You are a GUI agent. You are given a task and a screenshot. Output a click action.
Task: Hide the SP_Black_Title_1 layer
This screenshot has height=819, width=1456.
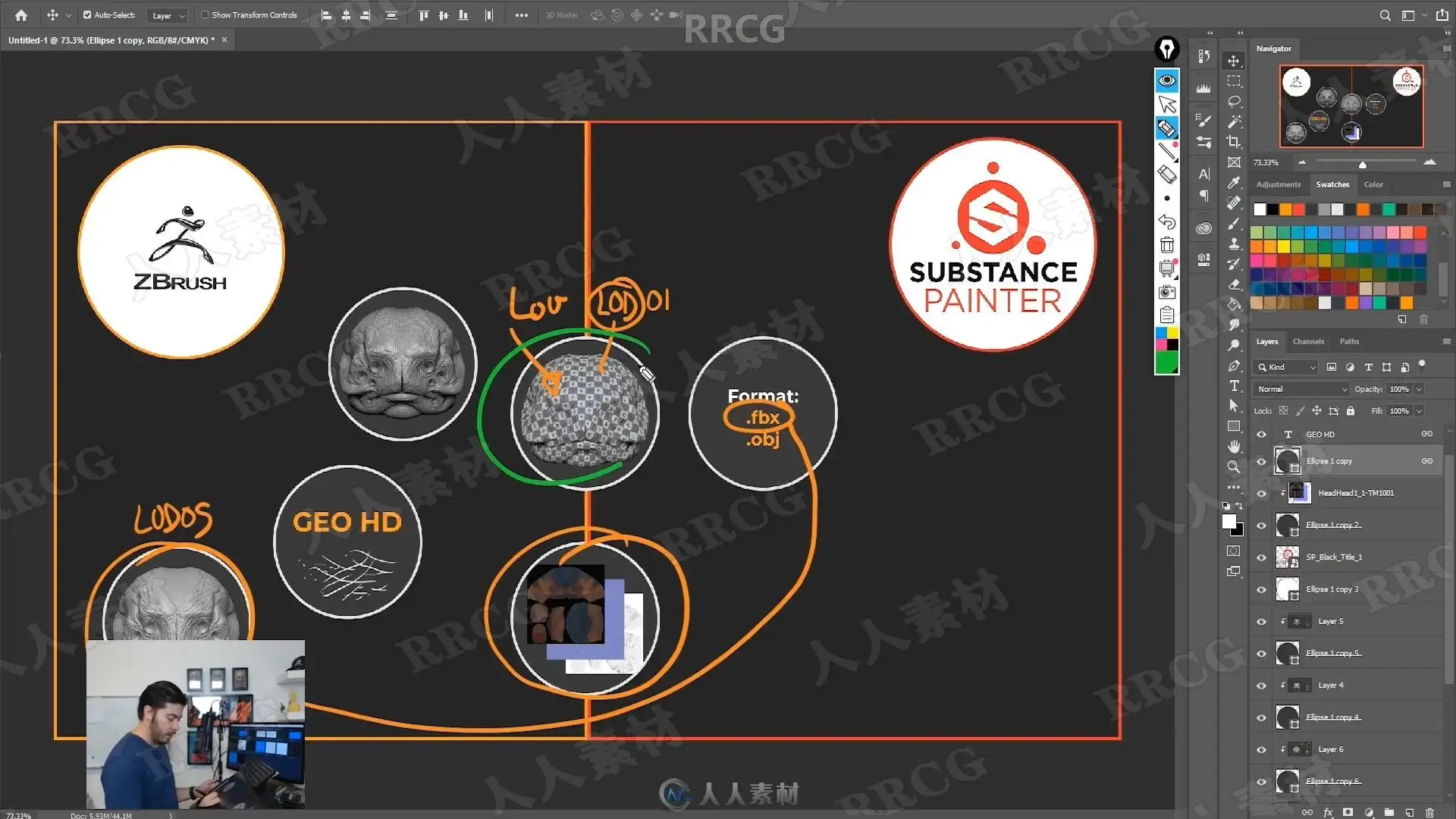(x=1262, y=557)
